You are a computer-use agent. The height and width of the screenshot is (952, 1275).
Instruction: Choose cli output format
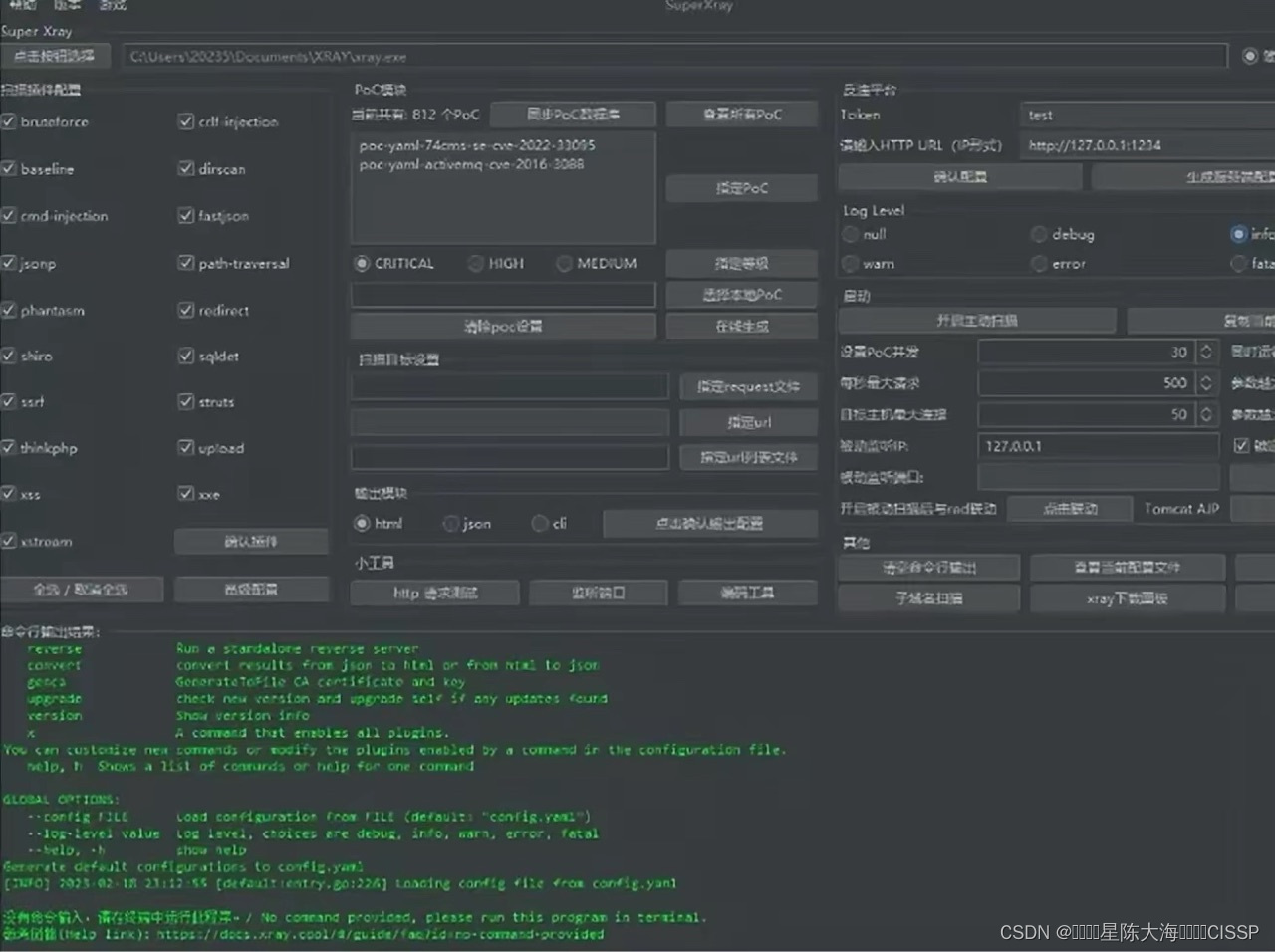[x=540, y=523]
